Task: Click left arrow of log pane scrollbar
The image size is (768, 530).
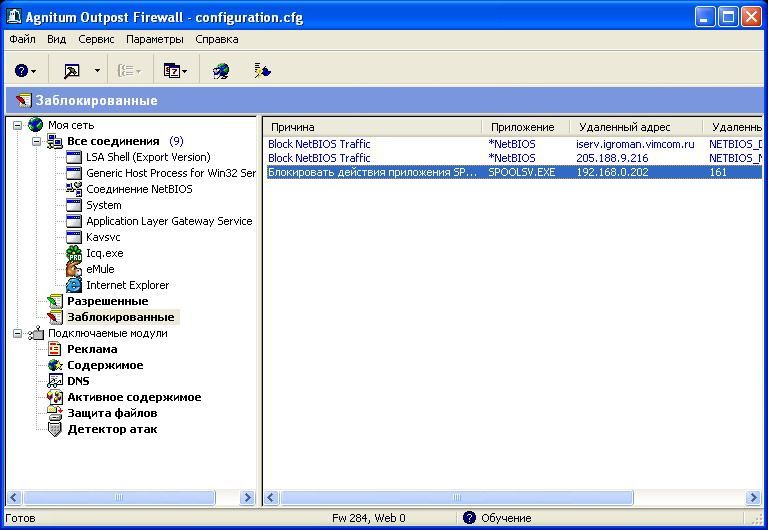Action: coord(271,498)
